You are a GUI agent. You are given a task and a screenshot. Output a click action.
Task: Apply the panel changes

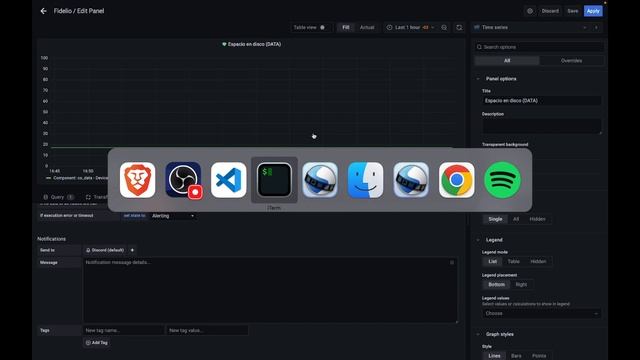593,11
